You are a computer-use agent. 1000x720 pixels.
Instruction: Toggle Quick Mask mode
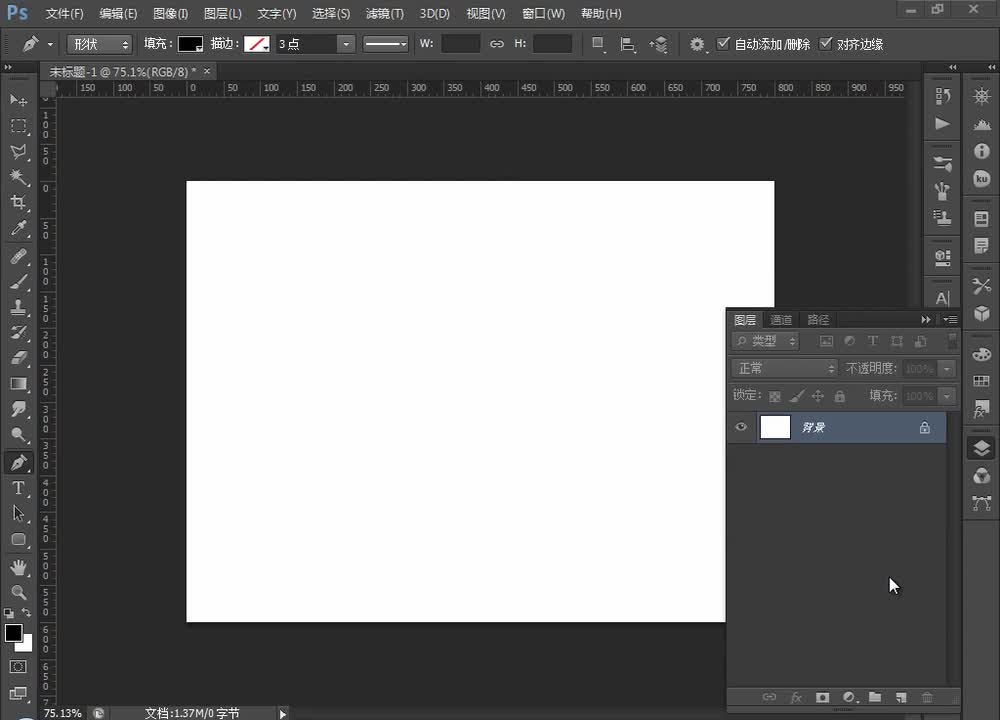(x=18, y=666)
